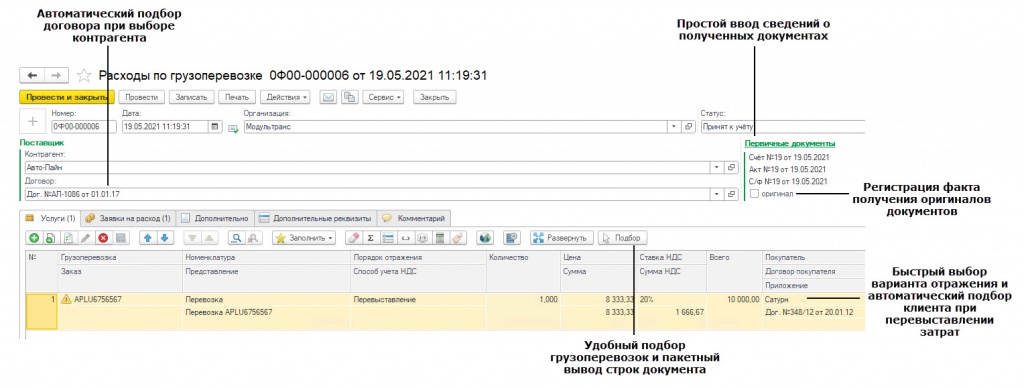Delete row with the red cross icon
The height and width of the screenshot is (388, 1024).
tap(103, 238)
